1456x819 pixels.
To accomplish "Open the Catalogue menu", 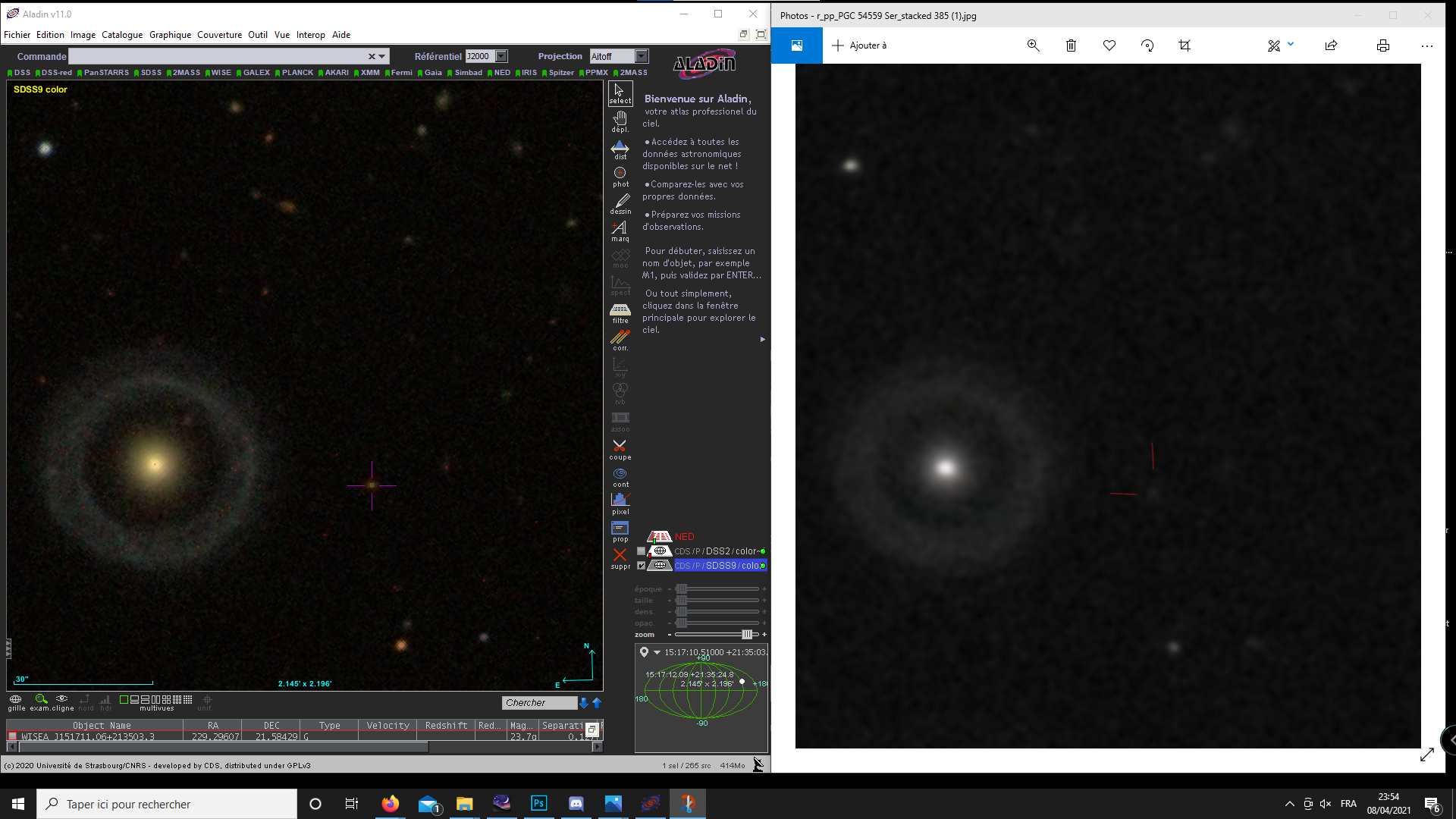I will (x=122, y=35).
